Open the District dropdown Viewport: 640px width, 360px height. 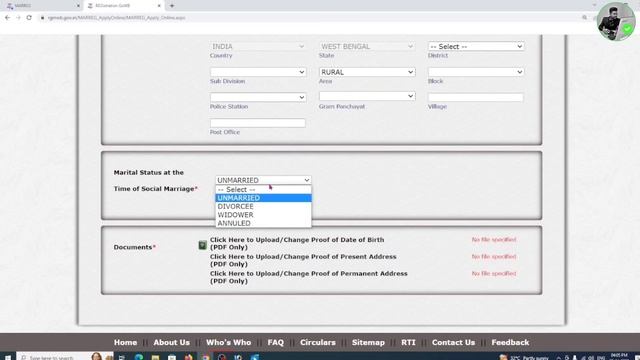click(x=476, y=47)
